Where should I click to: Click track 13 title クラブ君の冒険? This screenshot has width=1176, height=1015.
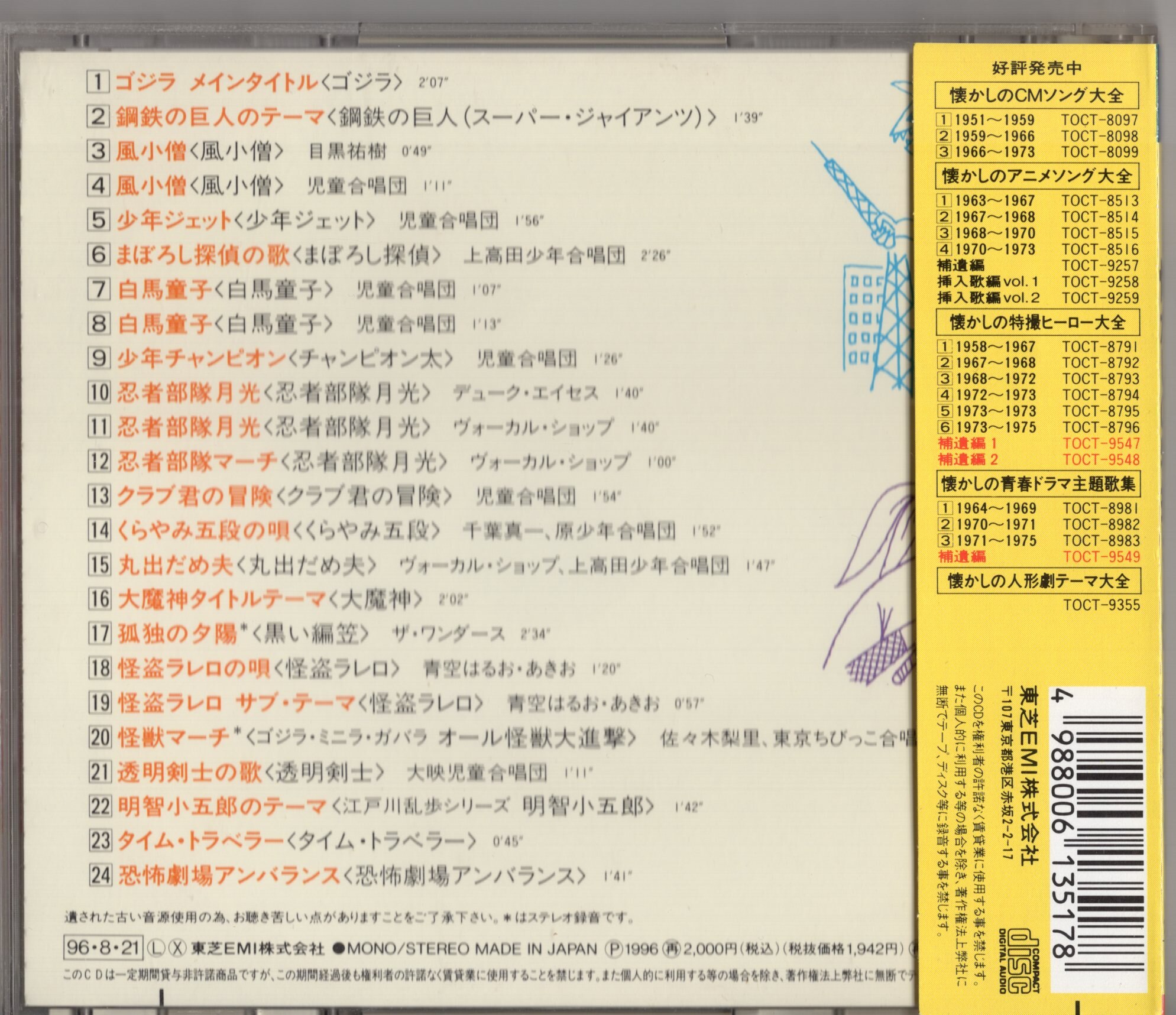coord(195,495)
